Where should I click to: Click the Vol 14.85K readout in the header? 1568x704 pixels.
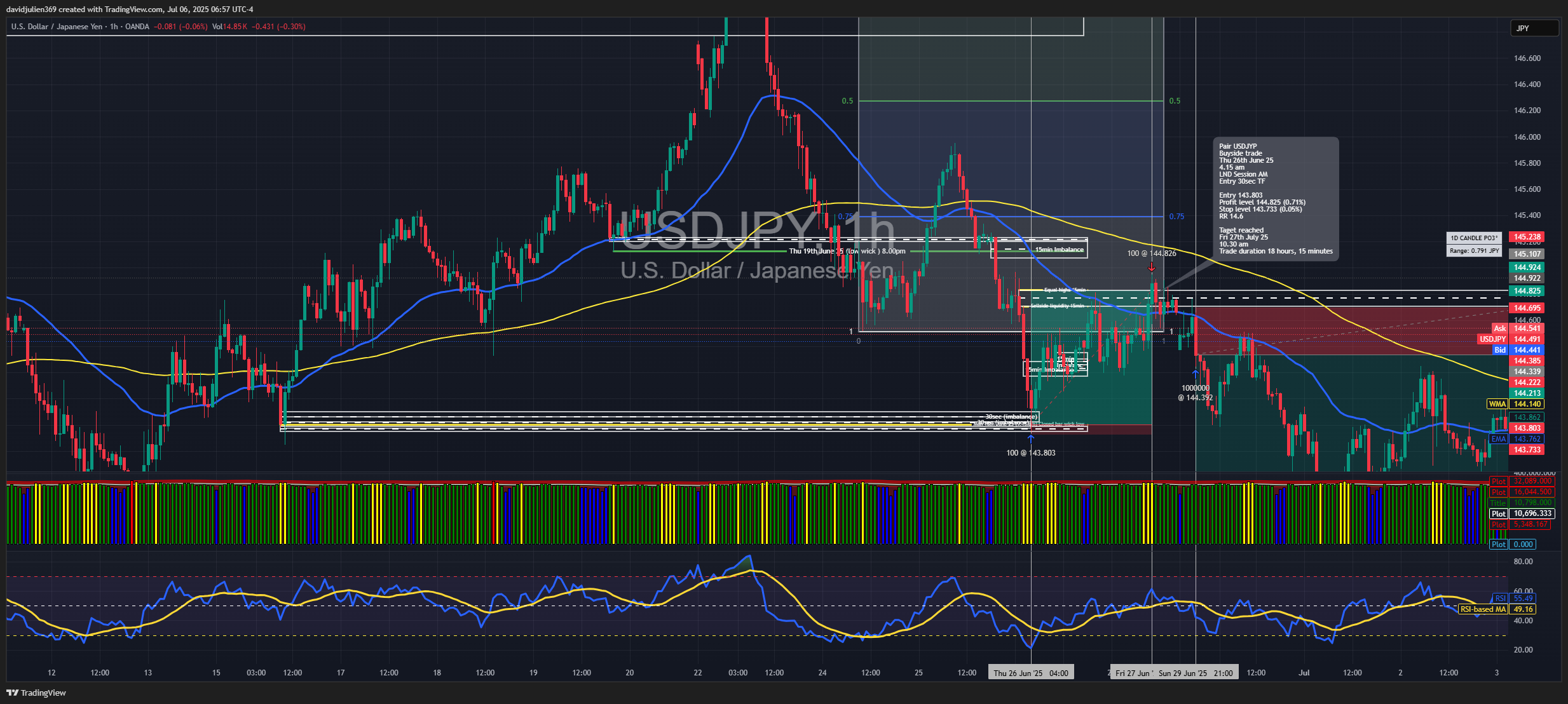click(x=229, y=27)
